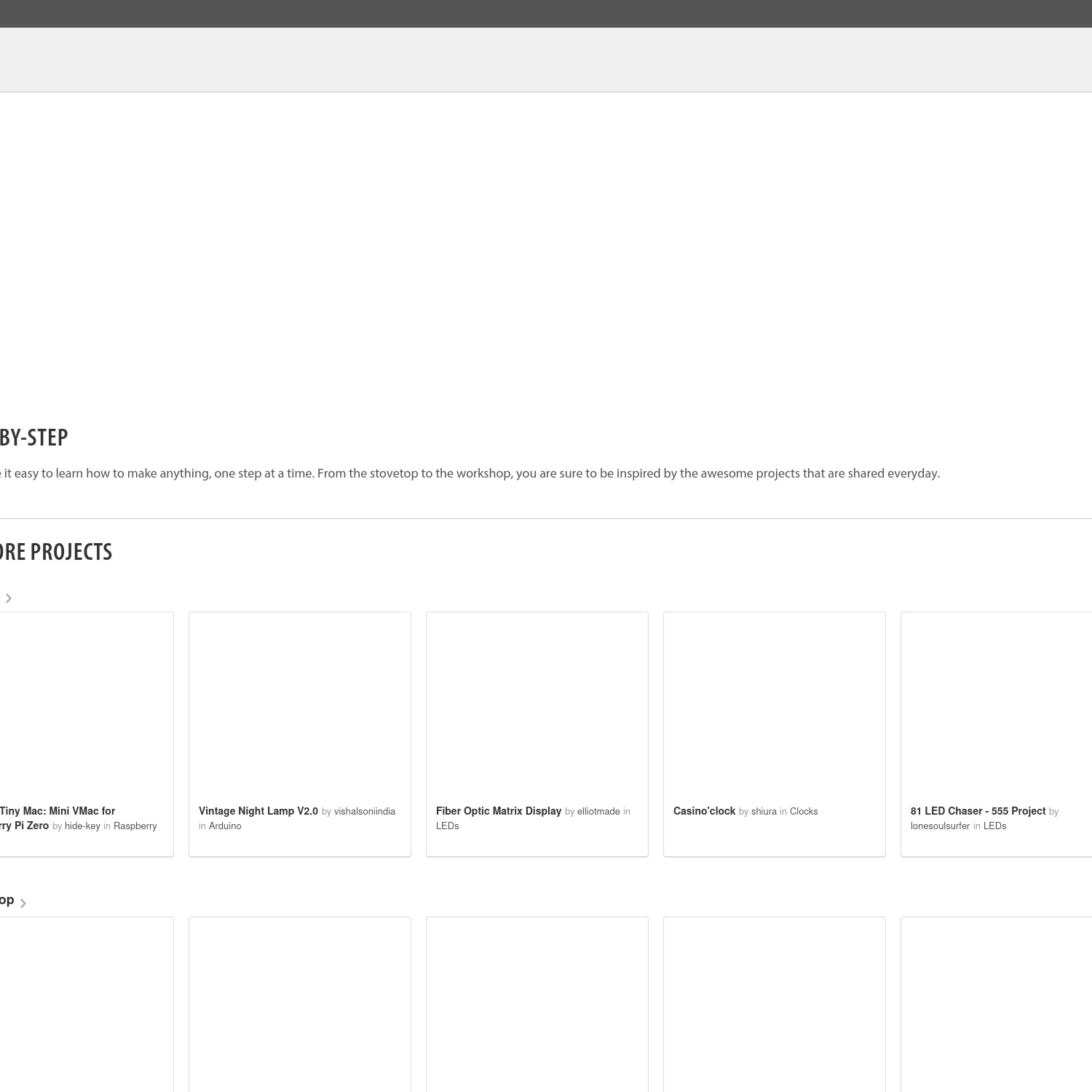This screenshot has height=1092, width=1092.
Task: Visit author lonesoulsurfer's profile
Action: (940, 826)
